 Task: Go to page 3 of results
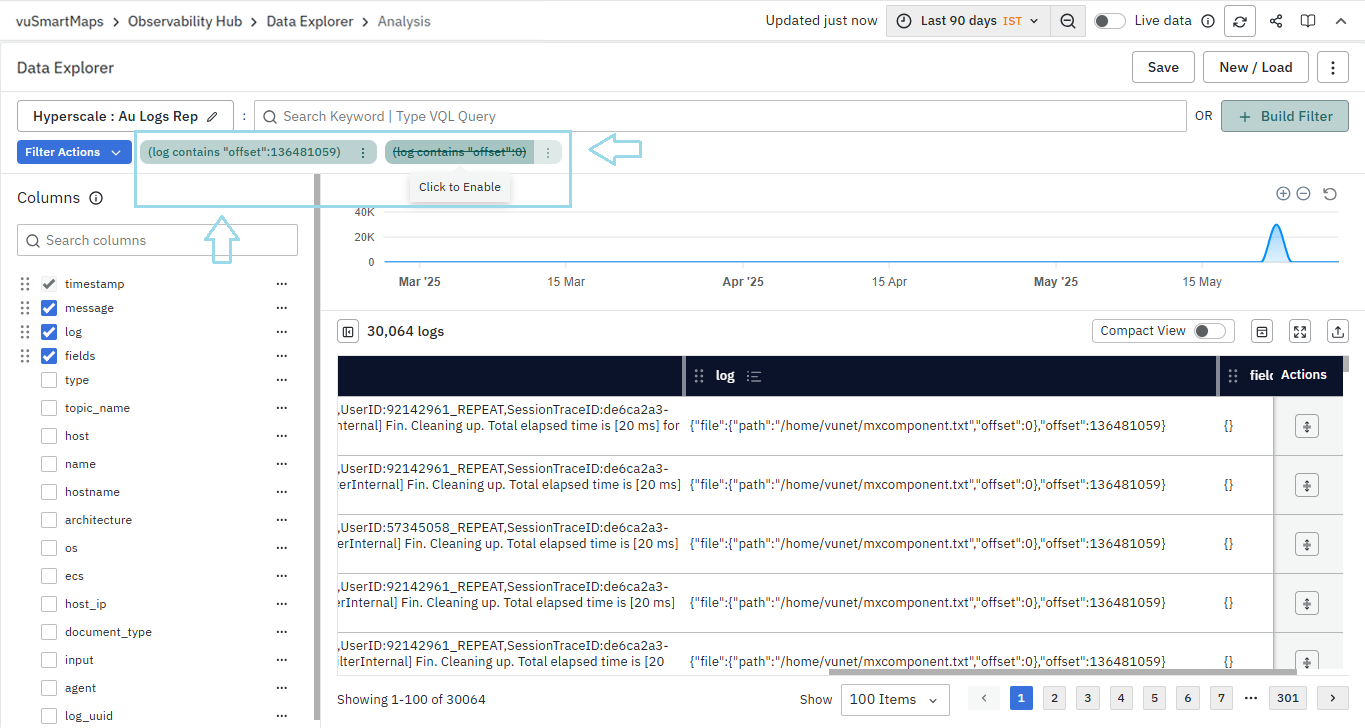pos(1087,698)
